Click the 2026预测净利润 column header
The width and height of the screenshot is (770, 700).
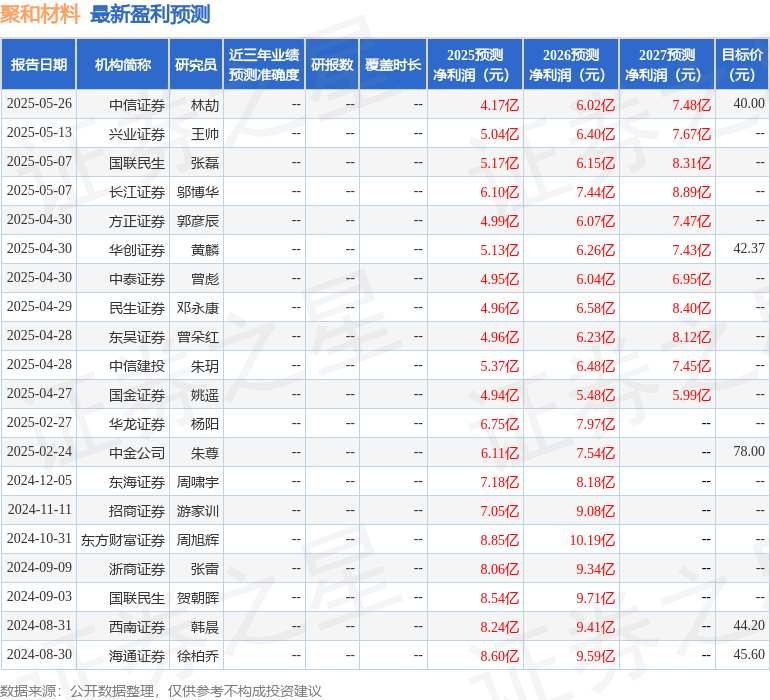click(571, 64)
